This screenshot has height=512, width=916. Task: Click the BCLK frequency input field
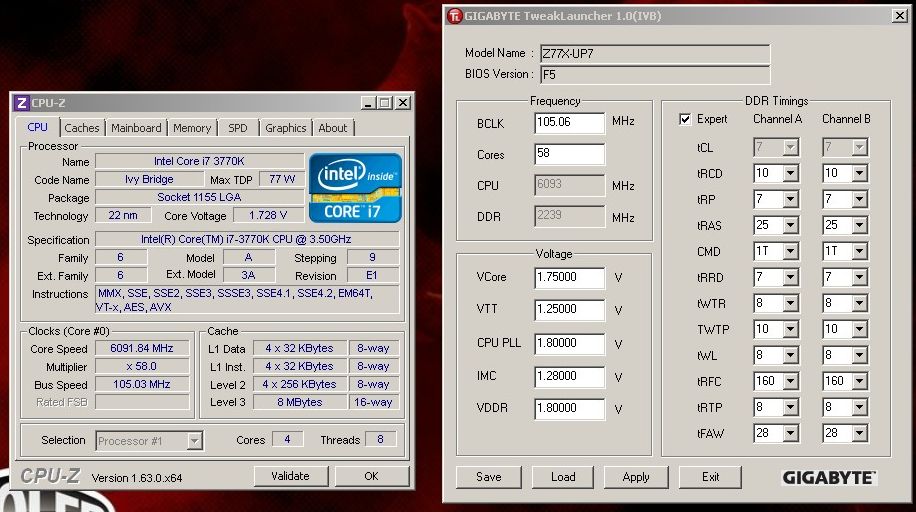[569, 122]
